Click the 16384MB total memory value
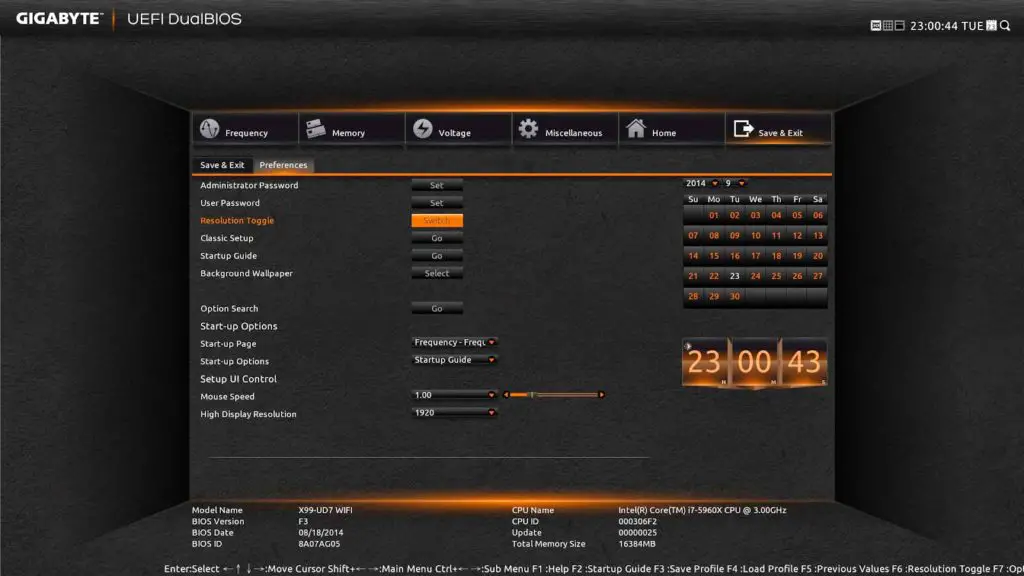Screen dimensions: 1024x576 tap(637, 543)
